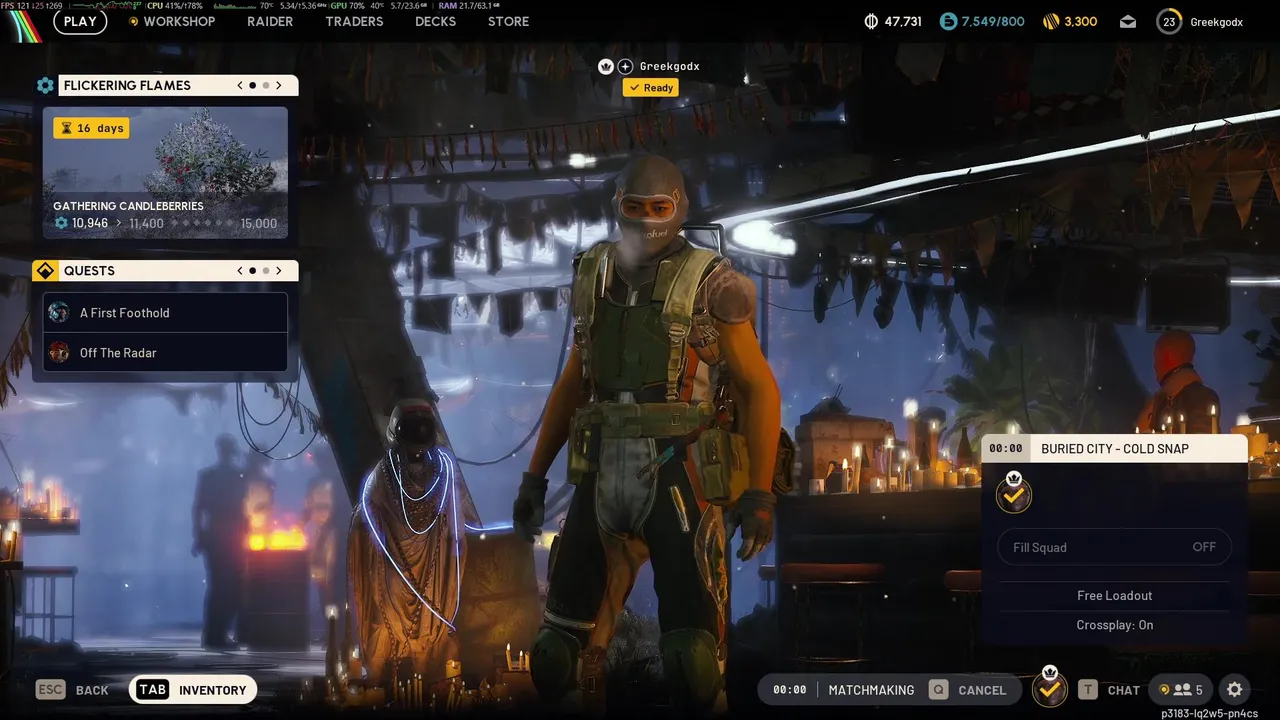1280x720 pixels.
Task: Click the gold token icon beside 3,300
Action: (1050, 21)
